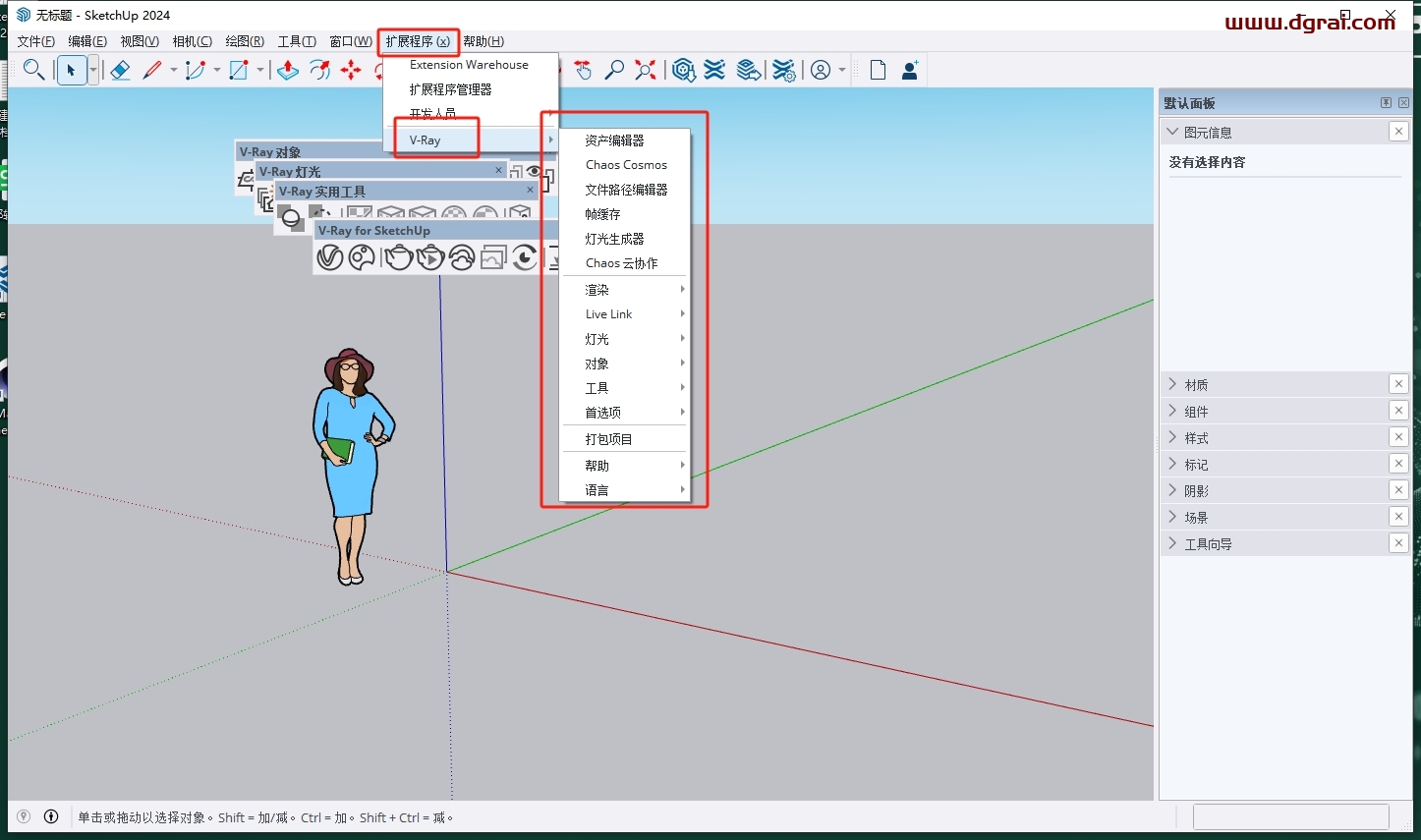Expand the 工具向导 panel
This screenshot has height=840, width=1421.
coord(1171,543)
